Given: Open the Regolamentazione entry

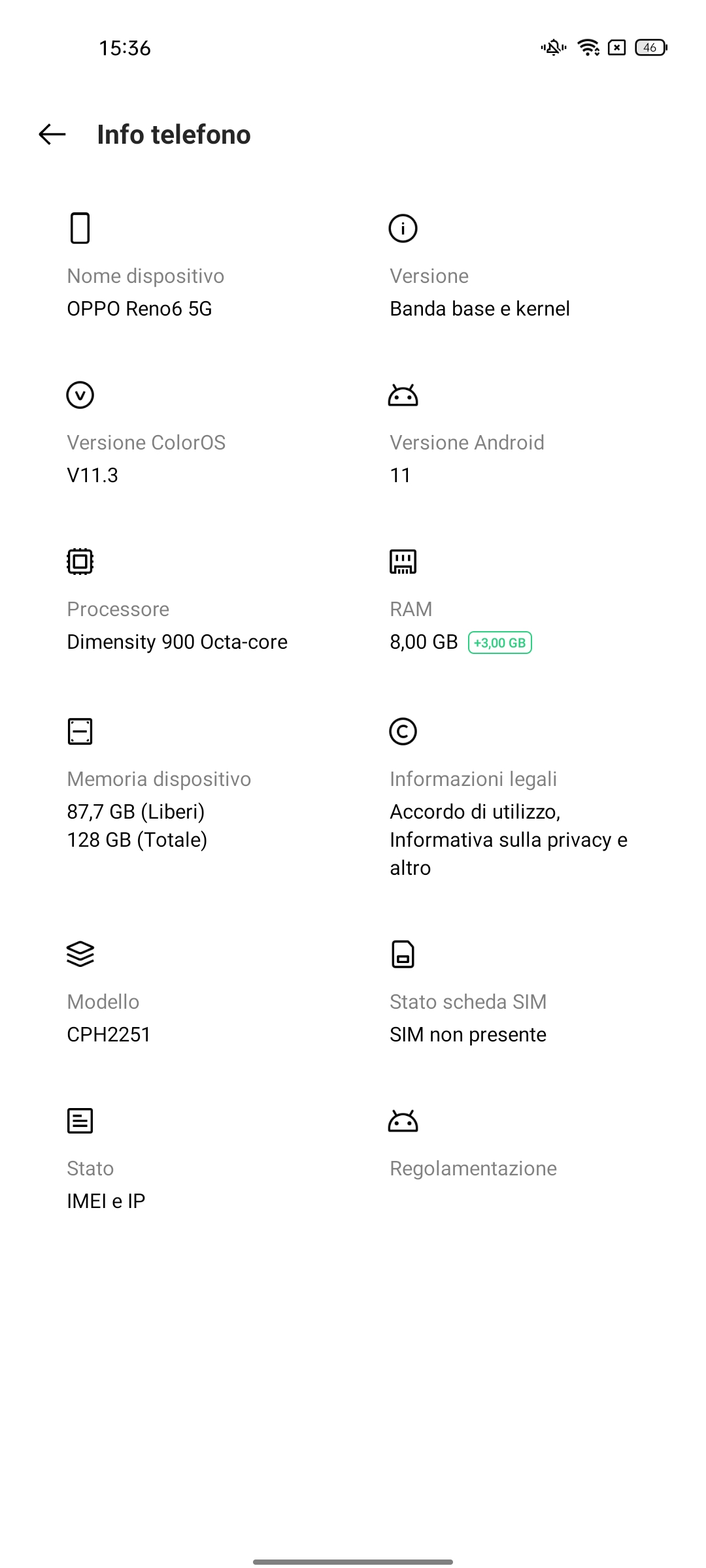Looking at the screenshot, I should pyautogui.click(x=473, y=1168).
